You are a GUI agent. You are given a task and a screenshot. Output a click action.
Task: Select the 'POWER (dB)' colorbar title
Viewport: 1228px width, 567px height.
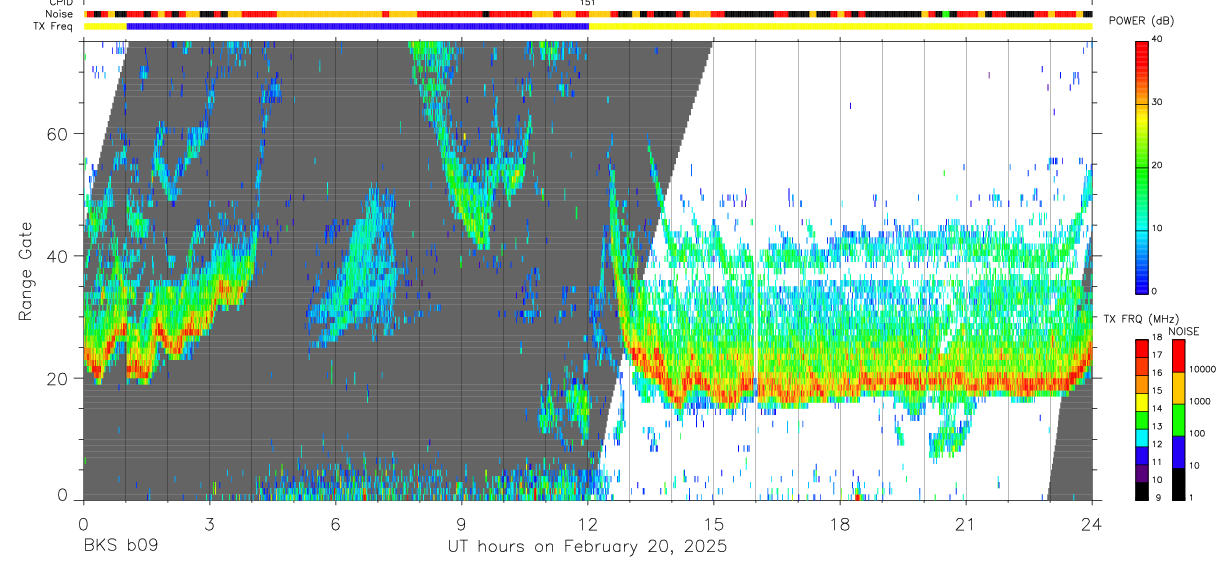(x=1141, y=21)
